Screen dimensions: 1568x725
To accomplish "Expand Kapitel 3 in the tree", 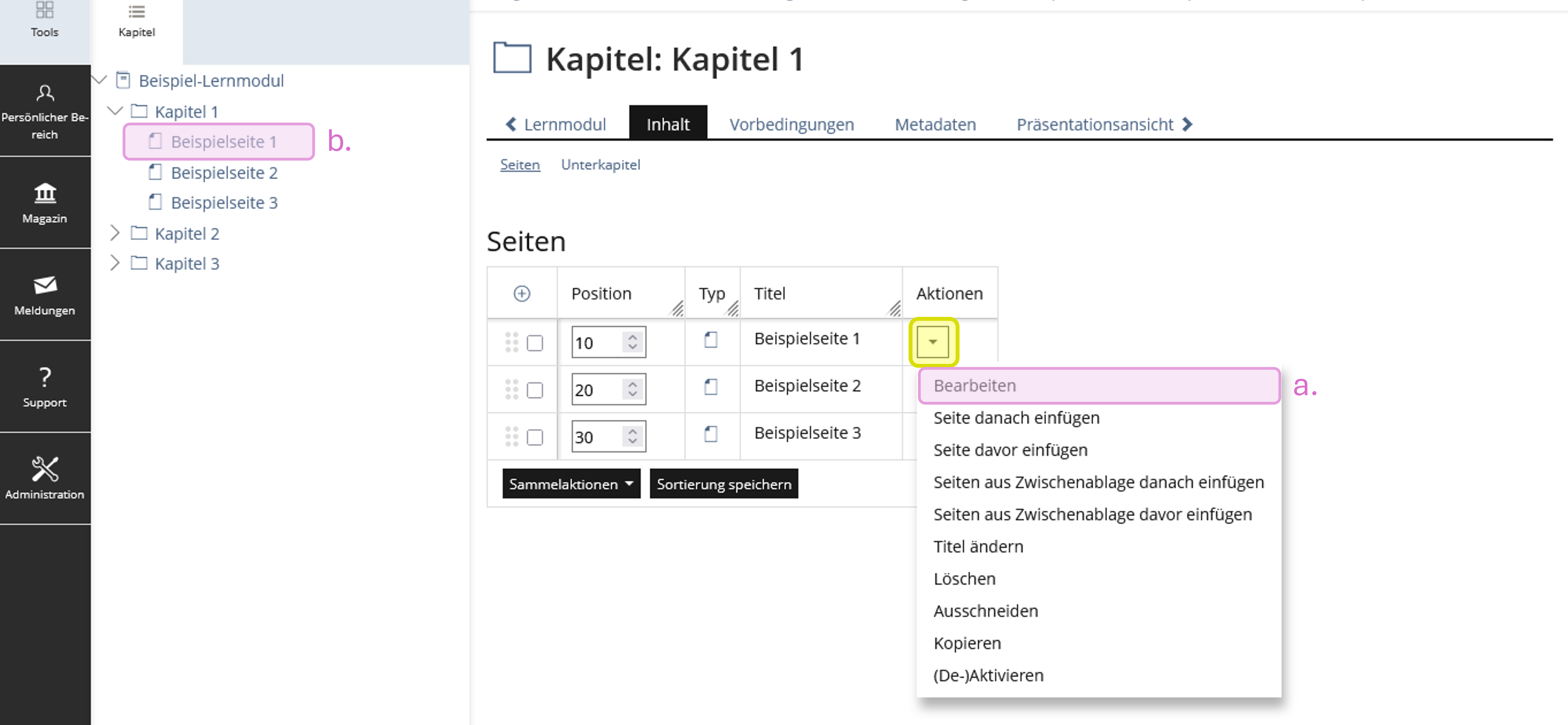I will [115, 262].
